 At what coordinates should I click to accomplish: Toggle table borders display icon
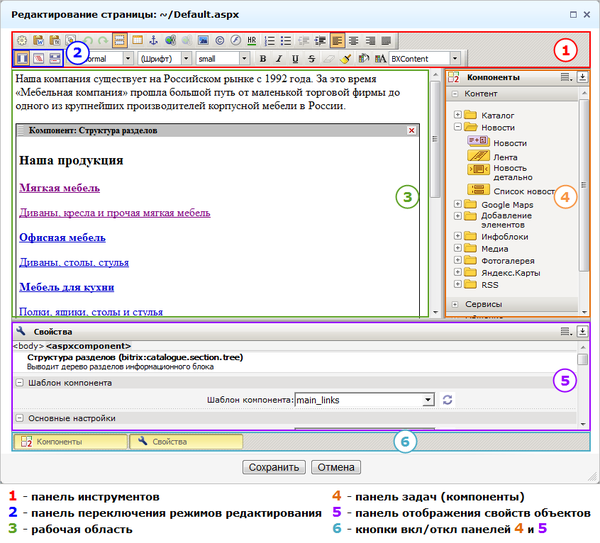119,40
